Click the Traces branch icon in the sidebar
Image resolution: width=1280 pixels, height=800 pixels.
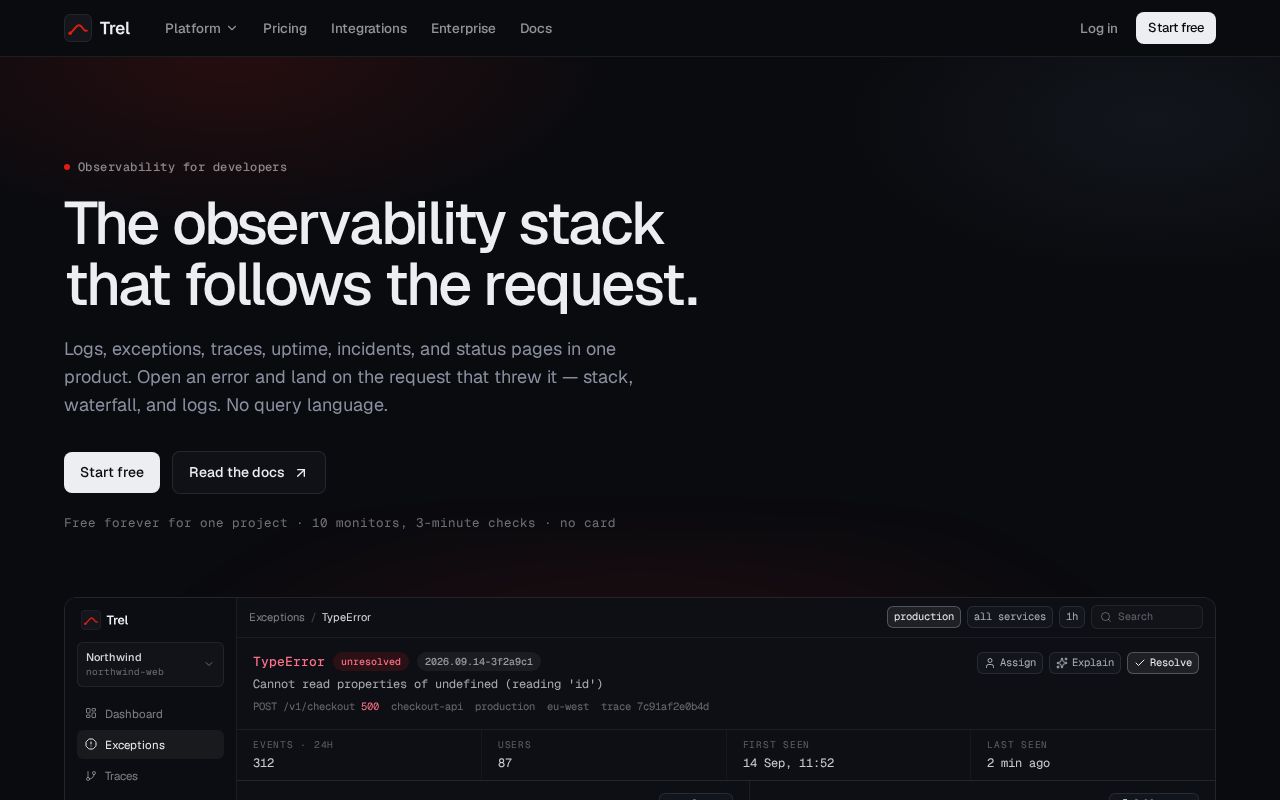tap(91, 776)
